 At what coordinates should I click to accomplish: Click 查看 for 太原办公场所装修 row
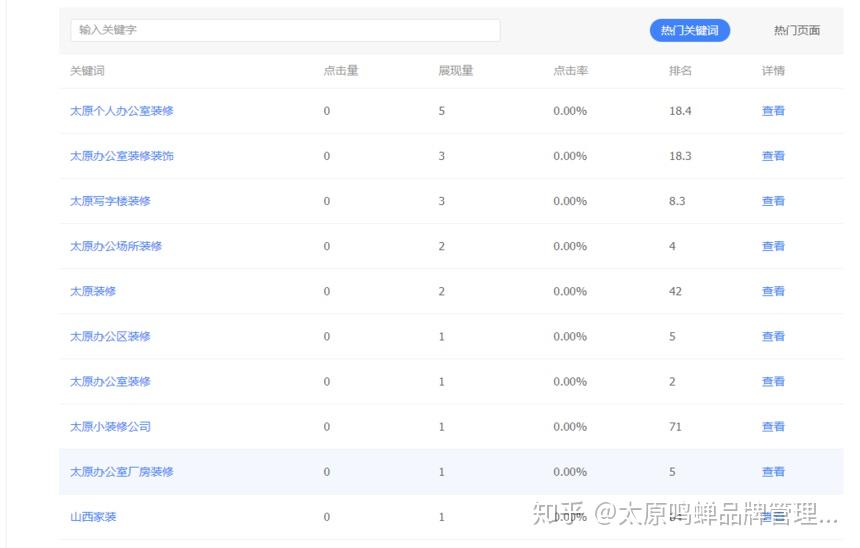point(773,246)
